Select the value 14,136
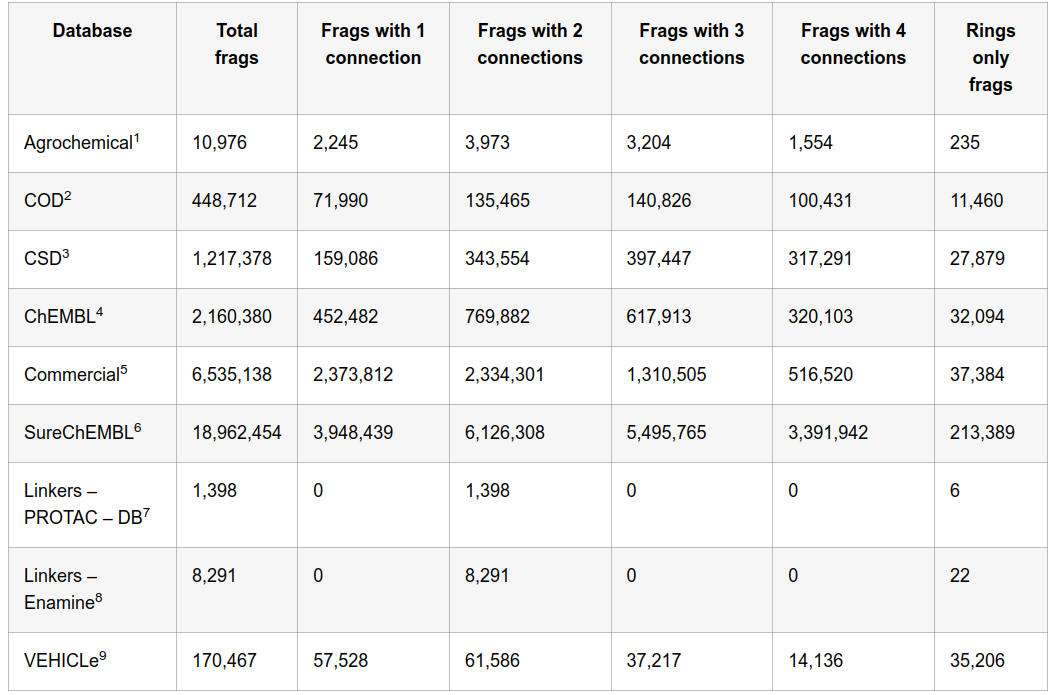1056x695 pixels. click(816, 661)
